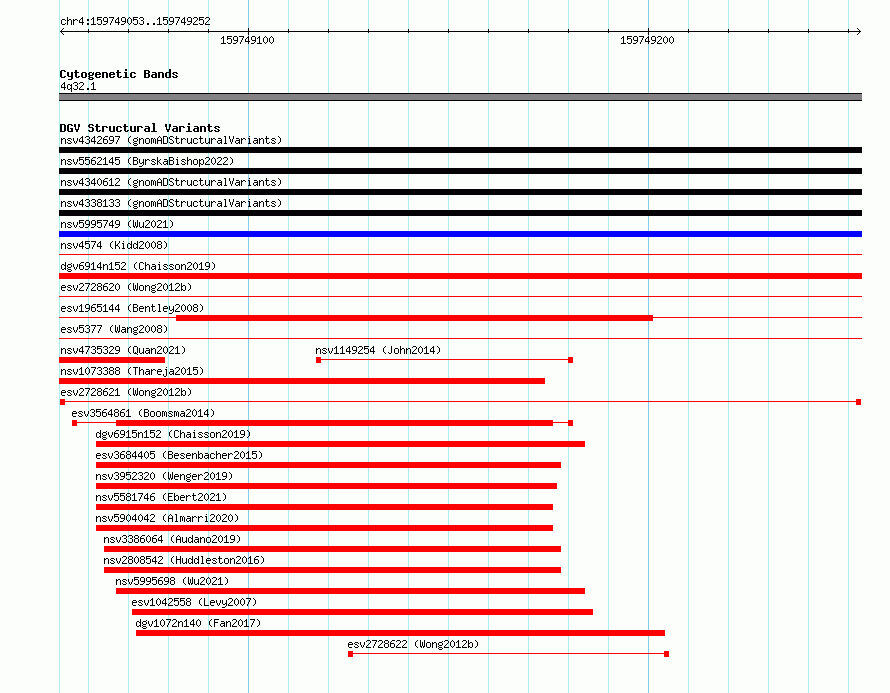Click the gray 4q32.1 cytogenetic band bar
The width and height of the screenshot is (890, 693).
tap(460, 97)
